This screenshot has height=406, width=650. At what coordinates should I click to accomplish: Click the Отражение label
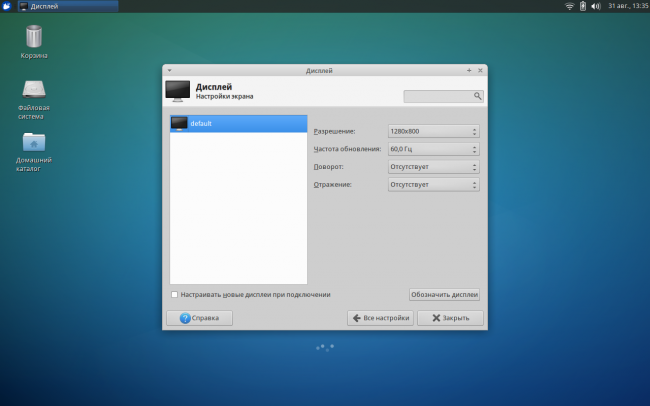(332, 185)
